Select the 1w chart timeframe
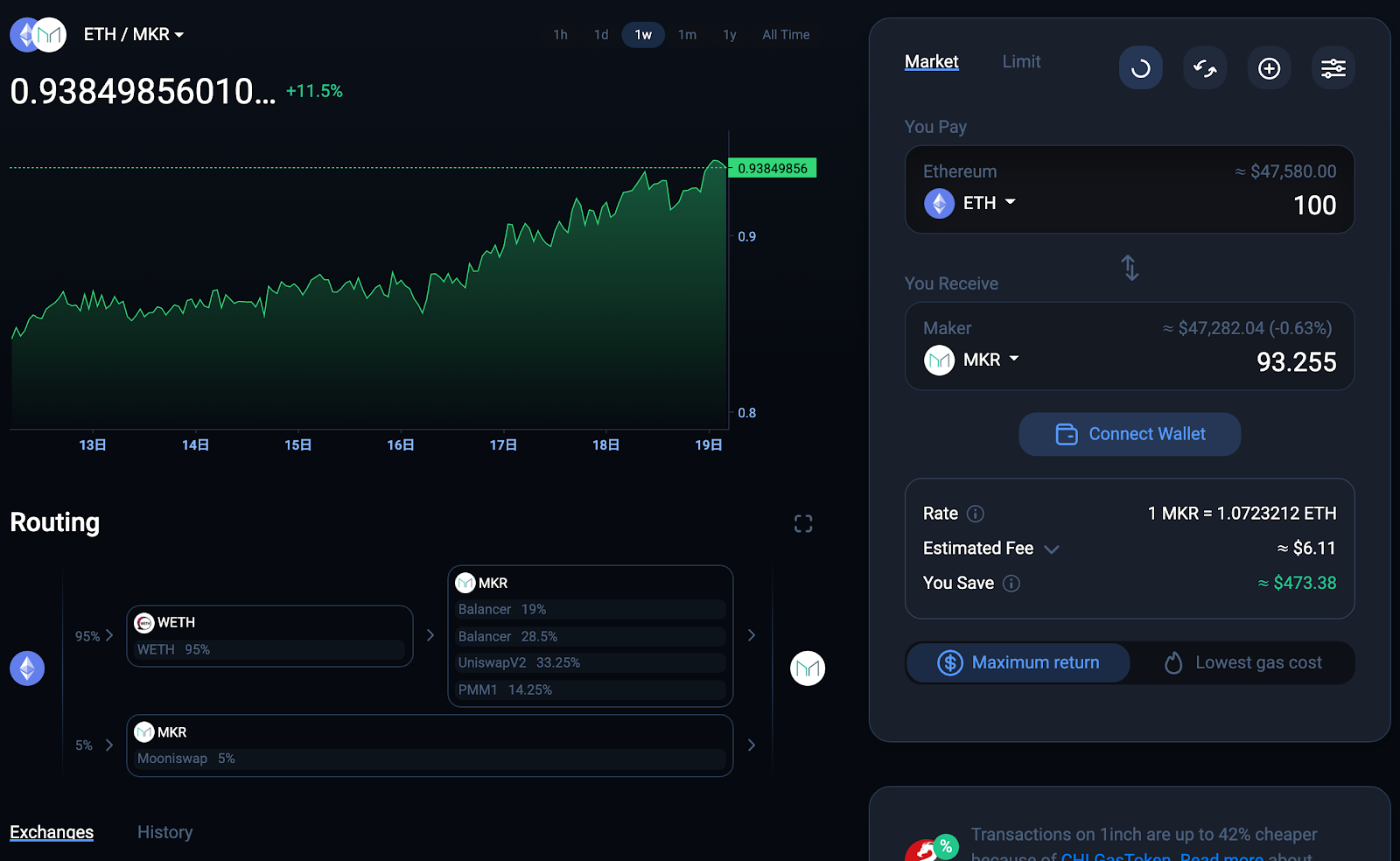The width and height of the screenshot is (1400, 861). point(643,35)
